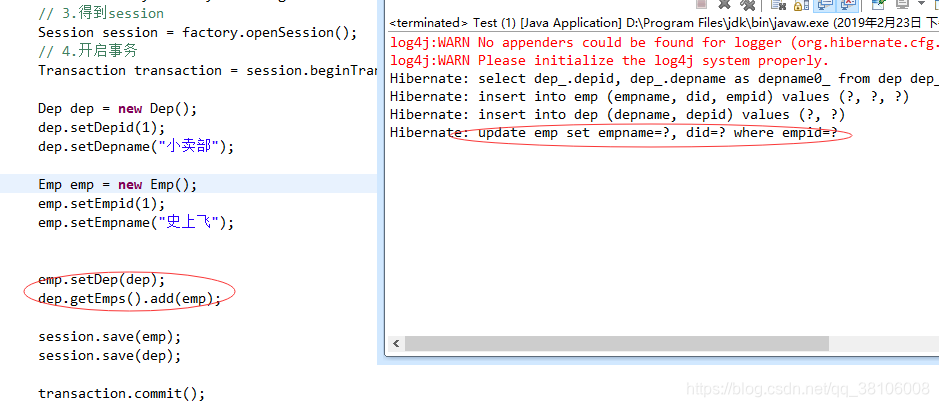Click the 'select dep_.depid' Hibernate output line
Viewport: 939px width, 407px height.
pyautogui.click(x=664, y=78)
